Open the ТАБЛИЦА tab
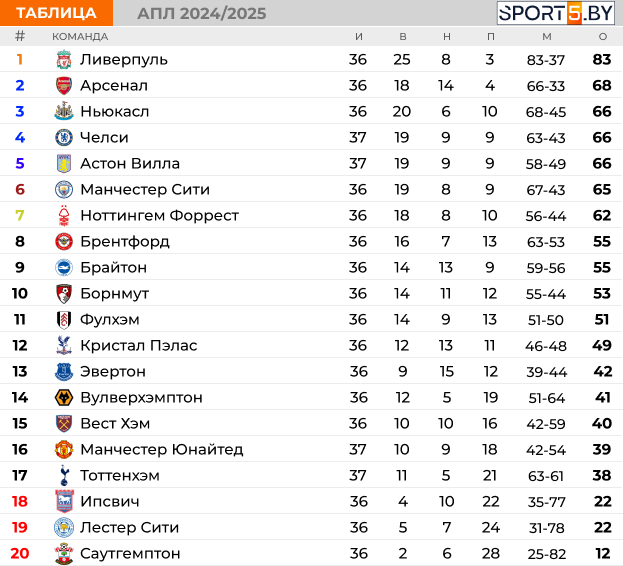 pyautogui.click(x=56, y=13)
